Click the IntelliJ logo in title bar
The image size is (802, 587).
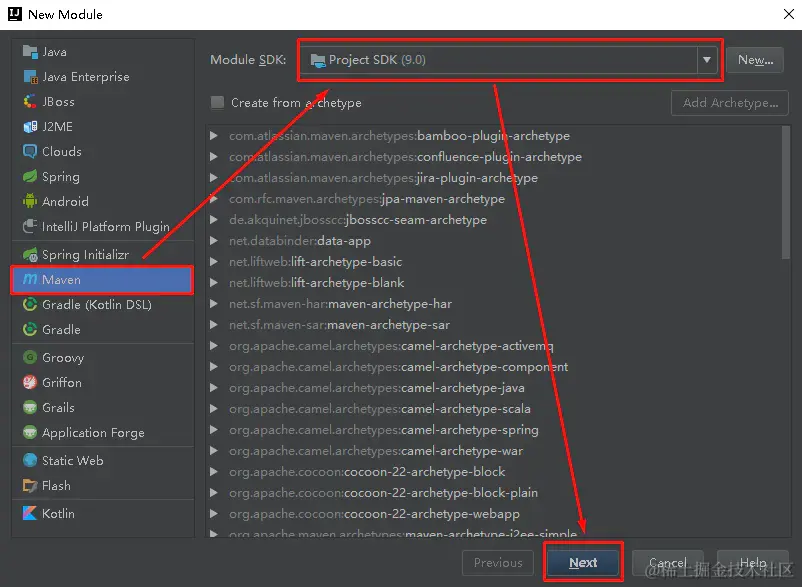[x=15, y=14]
